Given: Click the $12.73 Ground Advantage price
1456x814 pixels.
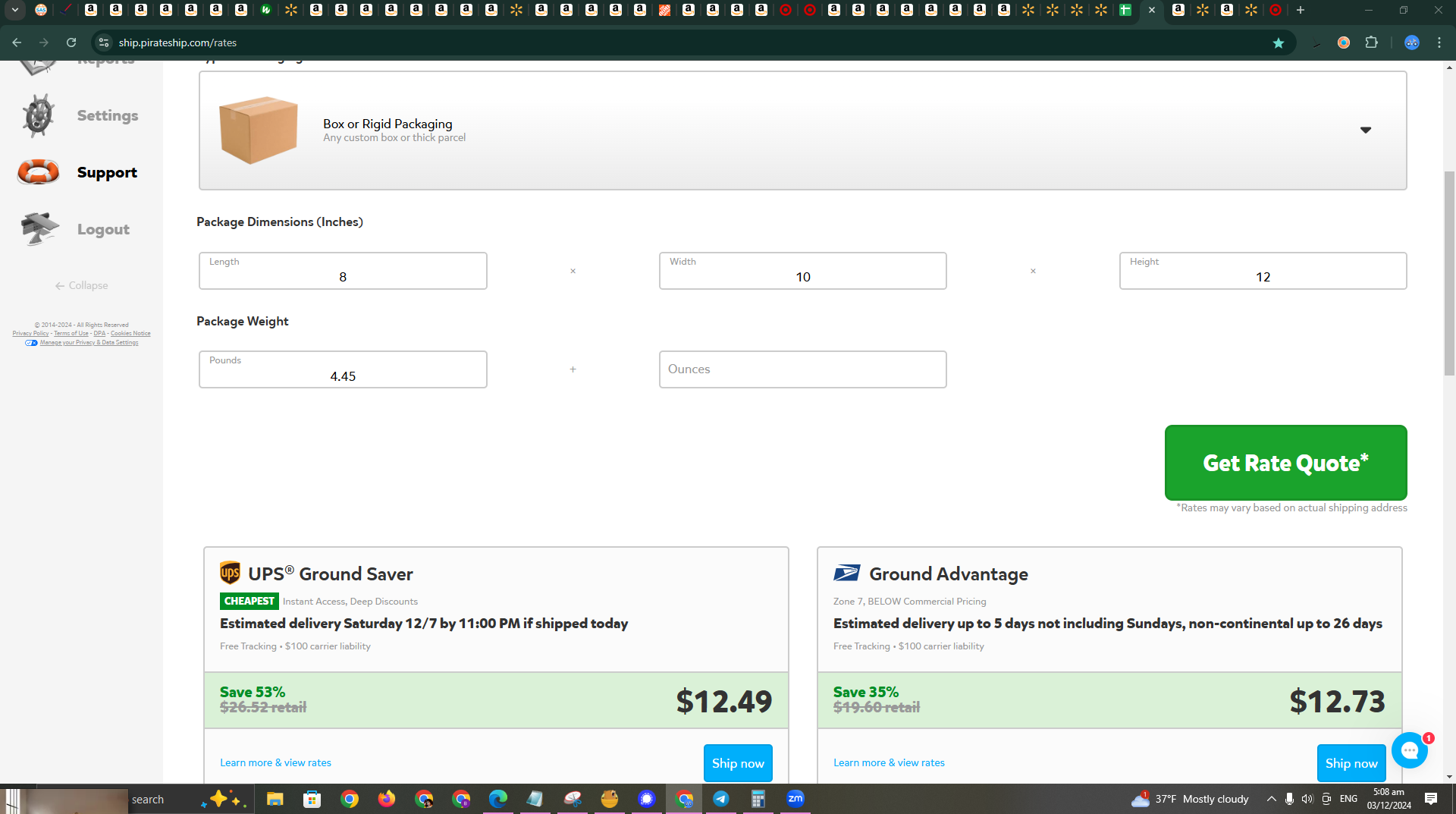Looking at the screenshot, I should coord(1338,701).
